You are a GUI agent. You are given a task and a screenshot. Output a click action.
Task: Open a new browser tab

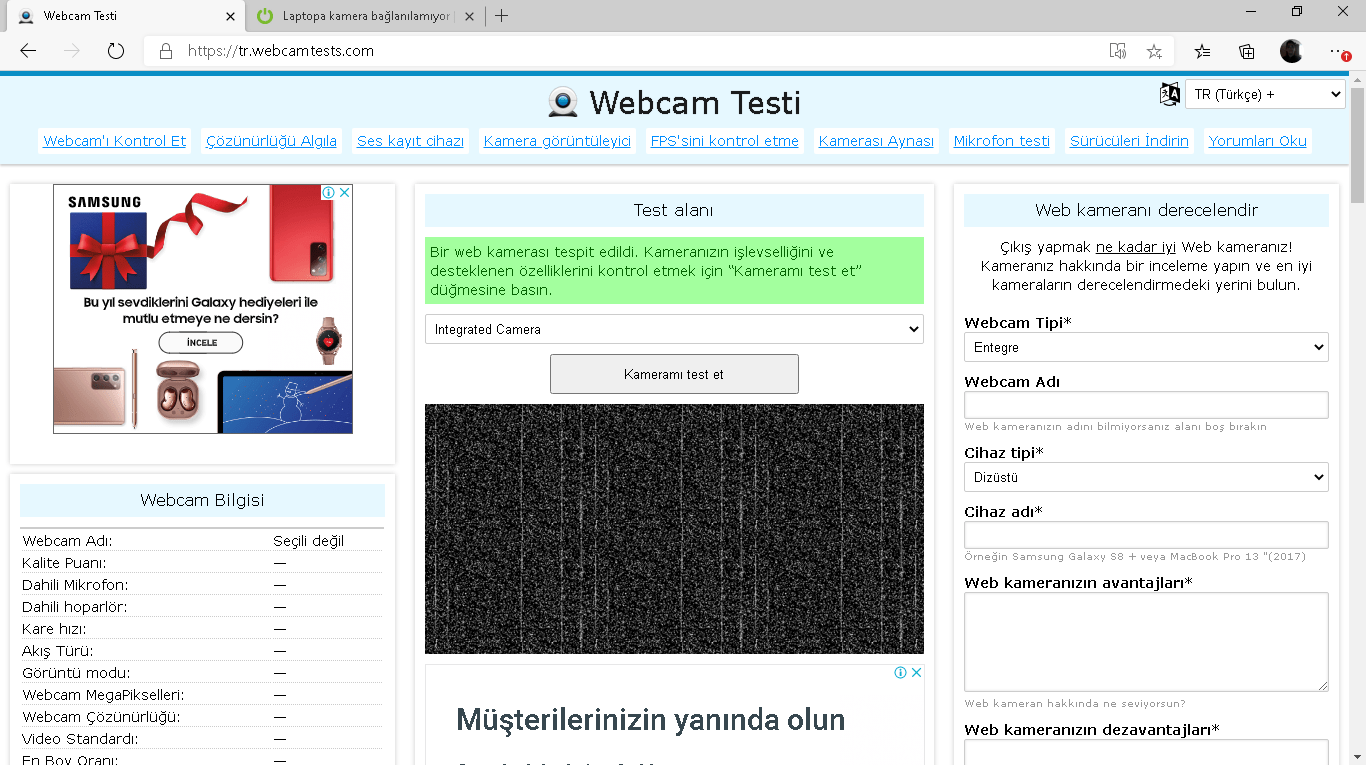502,16
